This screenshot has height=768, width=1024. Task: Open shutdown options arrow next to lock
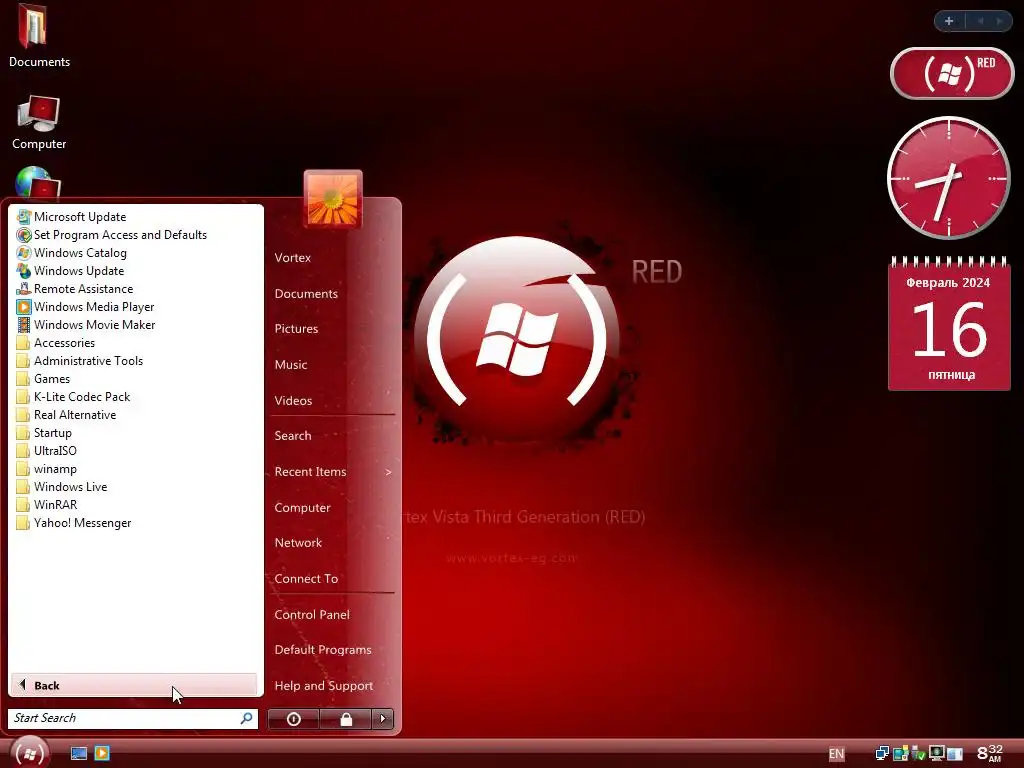383,719
